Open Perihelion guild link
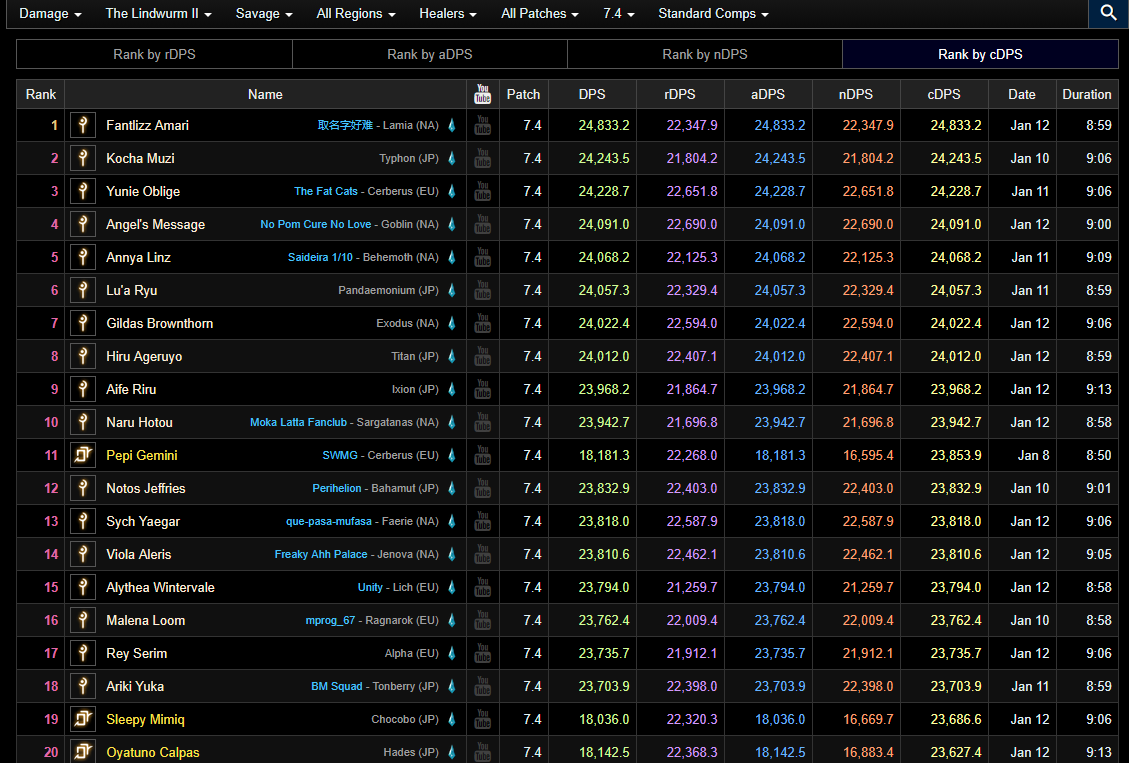Viewport: 1129px width, 763px height. click(337, 489)
